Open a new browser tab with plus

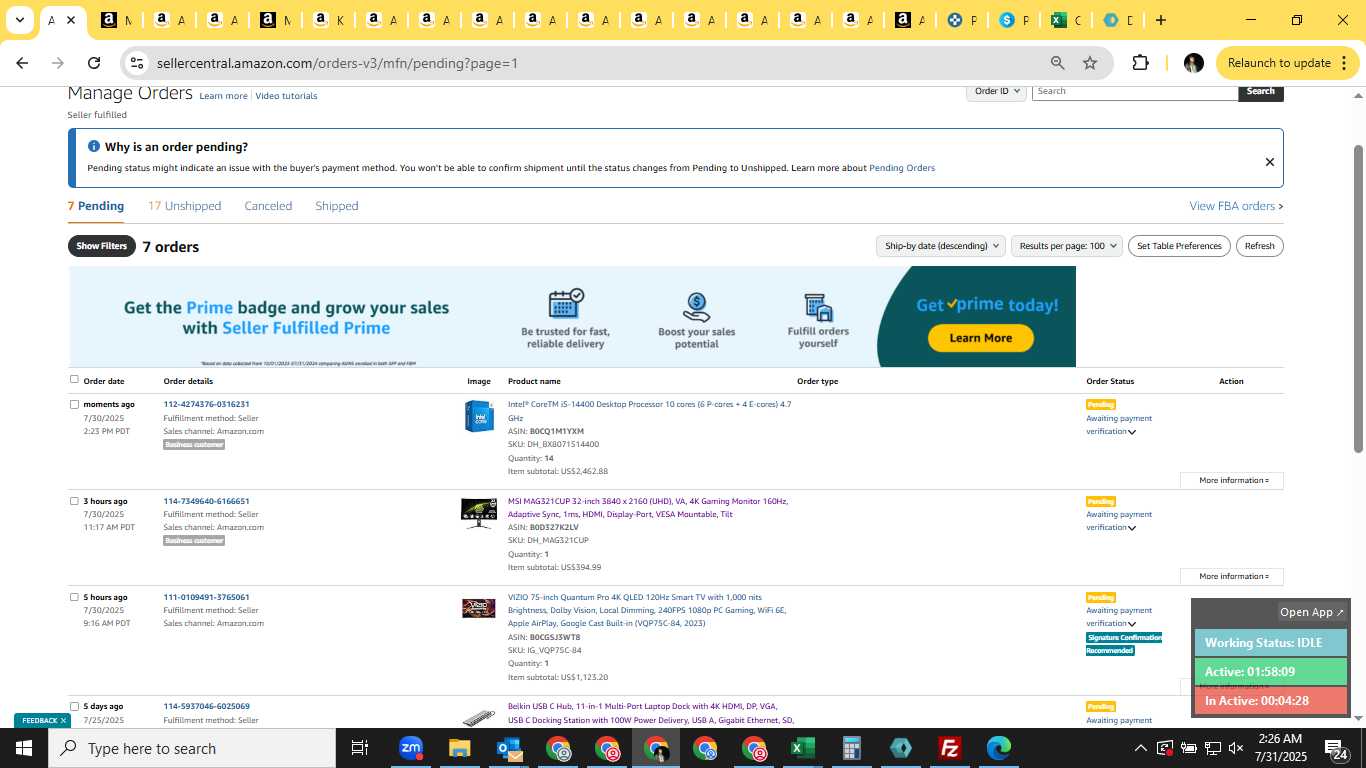[1160, 20]
